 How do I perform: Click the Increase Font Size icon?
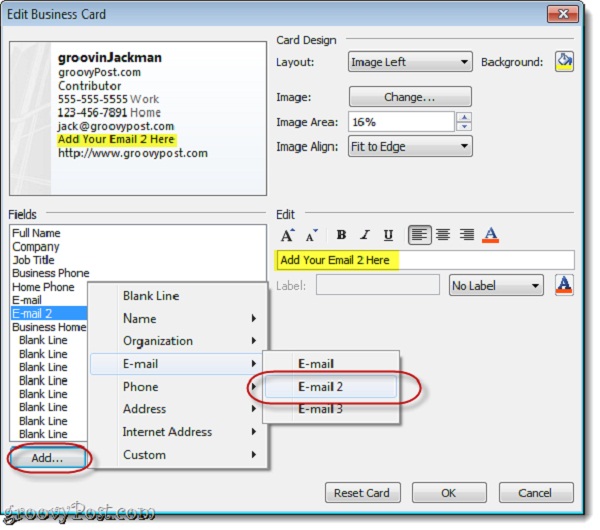[x=288, y=235]
